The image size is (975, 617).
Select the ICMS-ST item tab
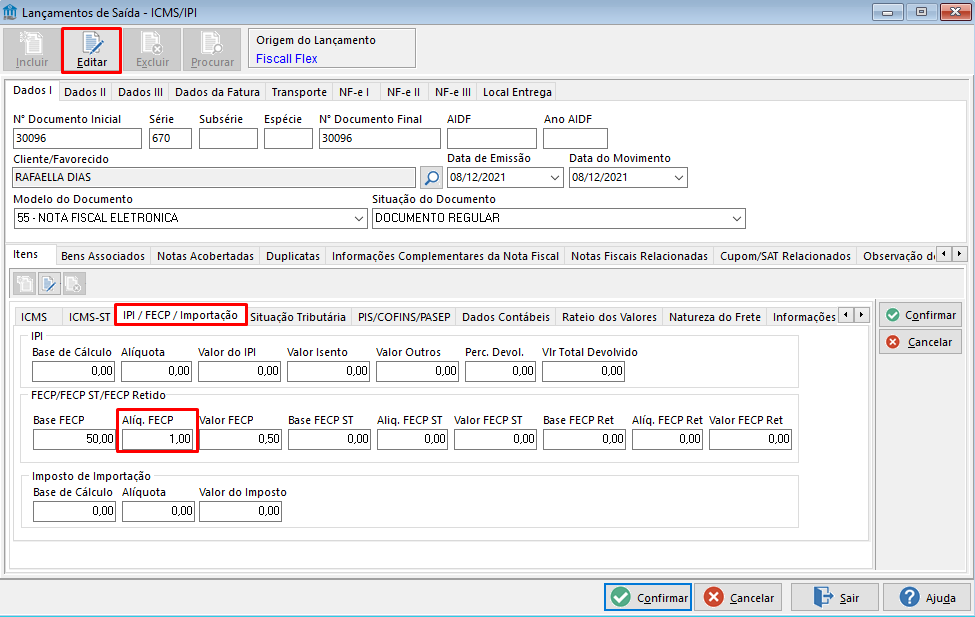[90, 317]
